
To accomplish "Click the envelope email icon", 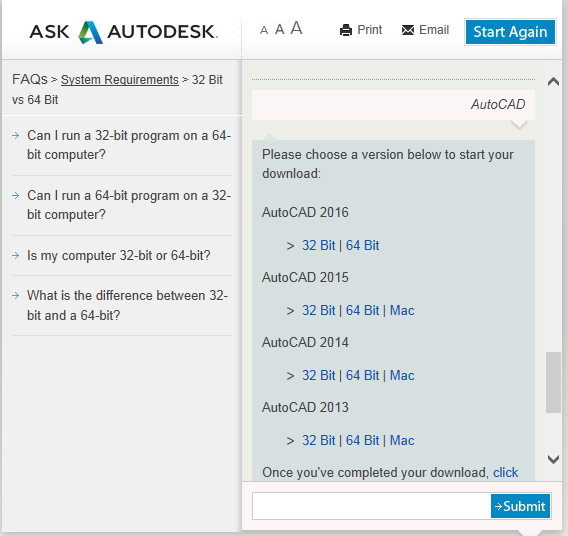I will click(x=408, y=30).
